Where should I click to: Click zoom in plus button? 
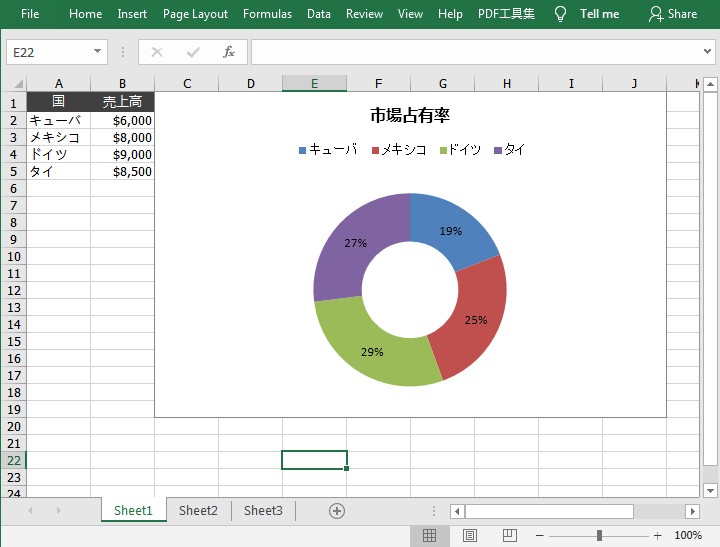click(658, 536)
